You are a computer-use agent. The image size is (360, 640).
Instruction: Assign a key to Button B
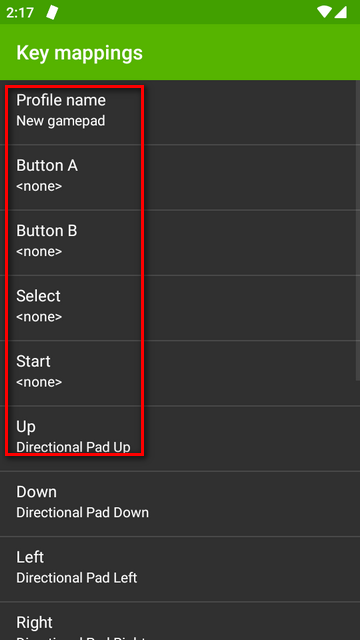click(x=180, y=242)
